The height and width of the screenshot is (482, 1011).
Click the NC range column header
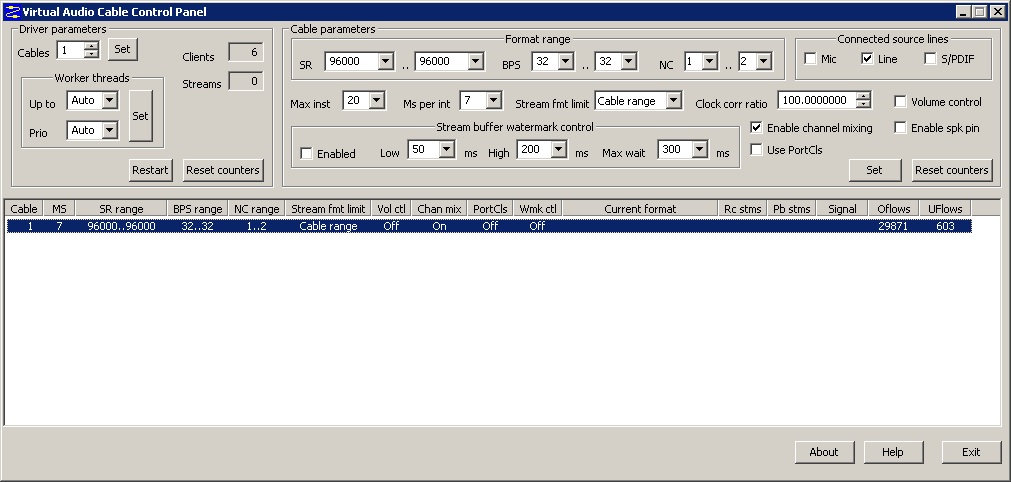pyautogui.click(x=257, y=209)
